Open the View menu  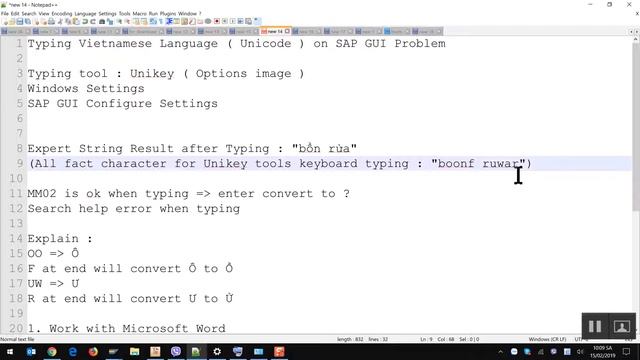pyautogui.click(x=44, y=13)
